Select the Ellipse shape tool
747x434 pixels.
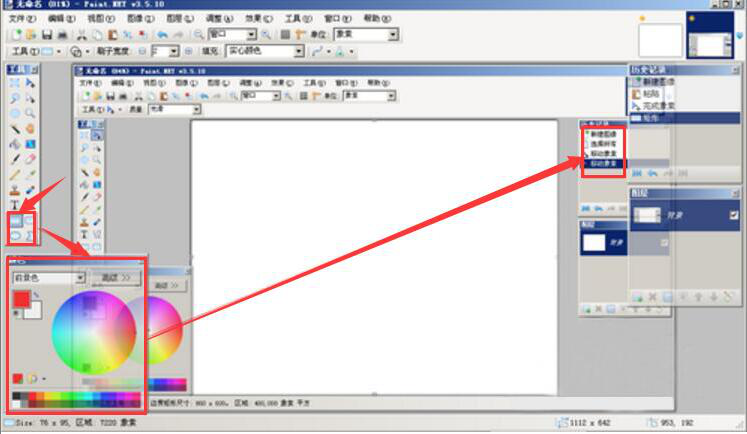tap(16, 235)
